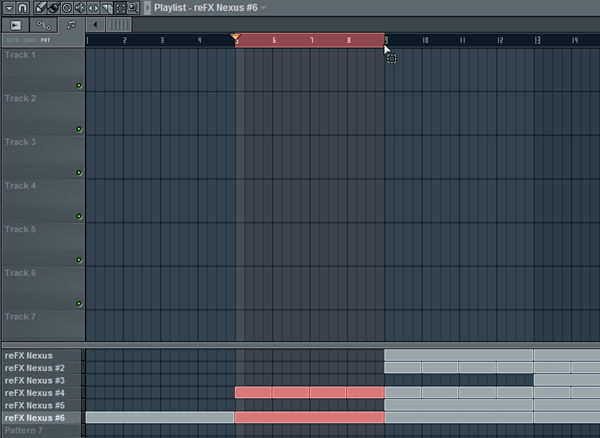Image resolution: width=600 pixels, height=438 pixels.
Task: Select the Paint brush tool
Action: tap(54, 7)
